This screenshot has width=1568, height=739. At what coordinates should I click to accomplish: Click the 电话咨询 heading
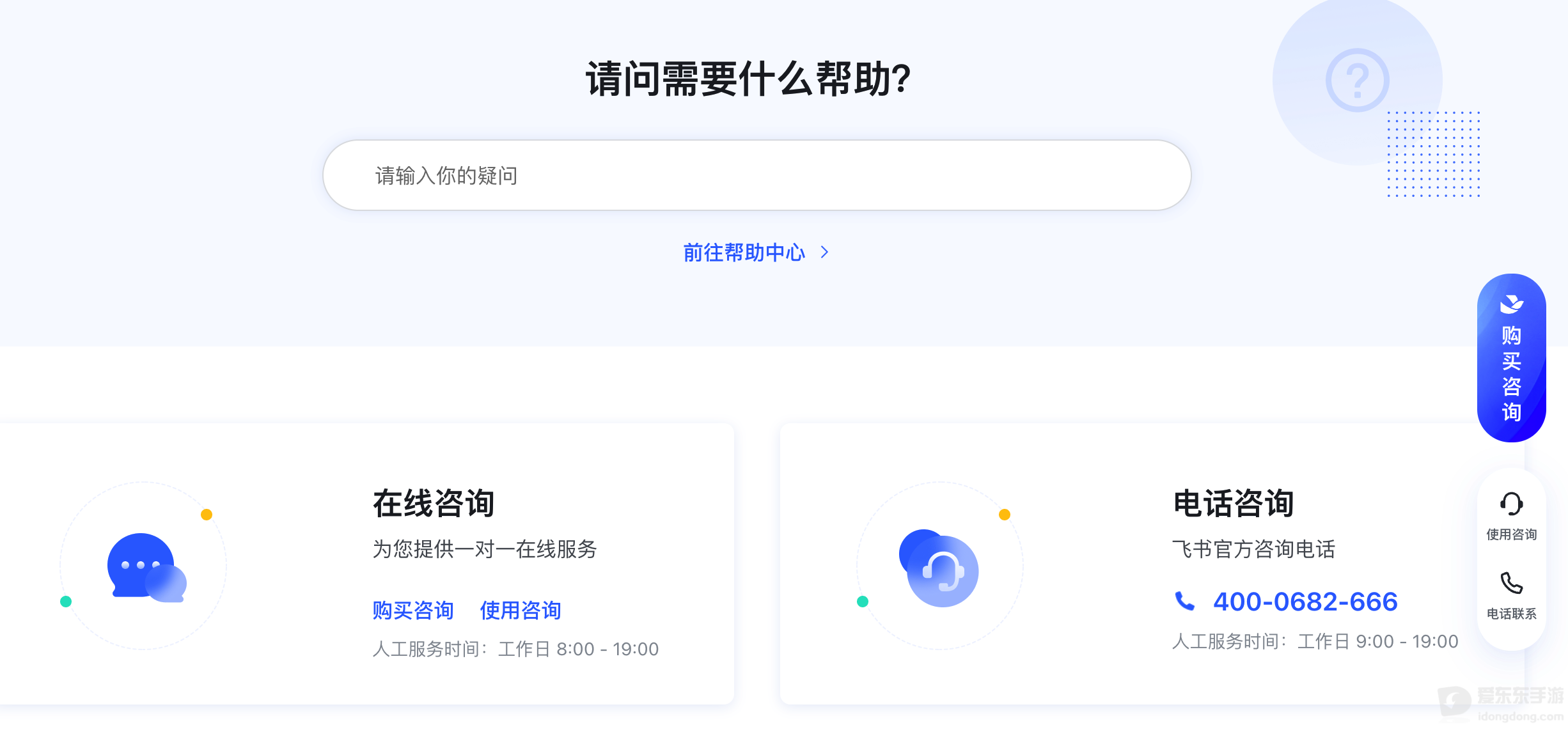[x=1234, y=503]
